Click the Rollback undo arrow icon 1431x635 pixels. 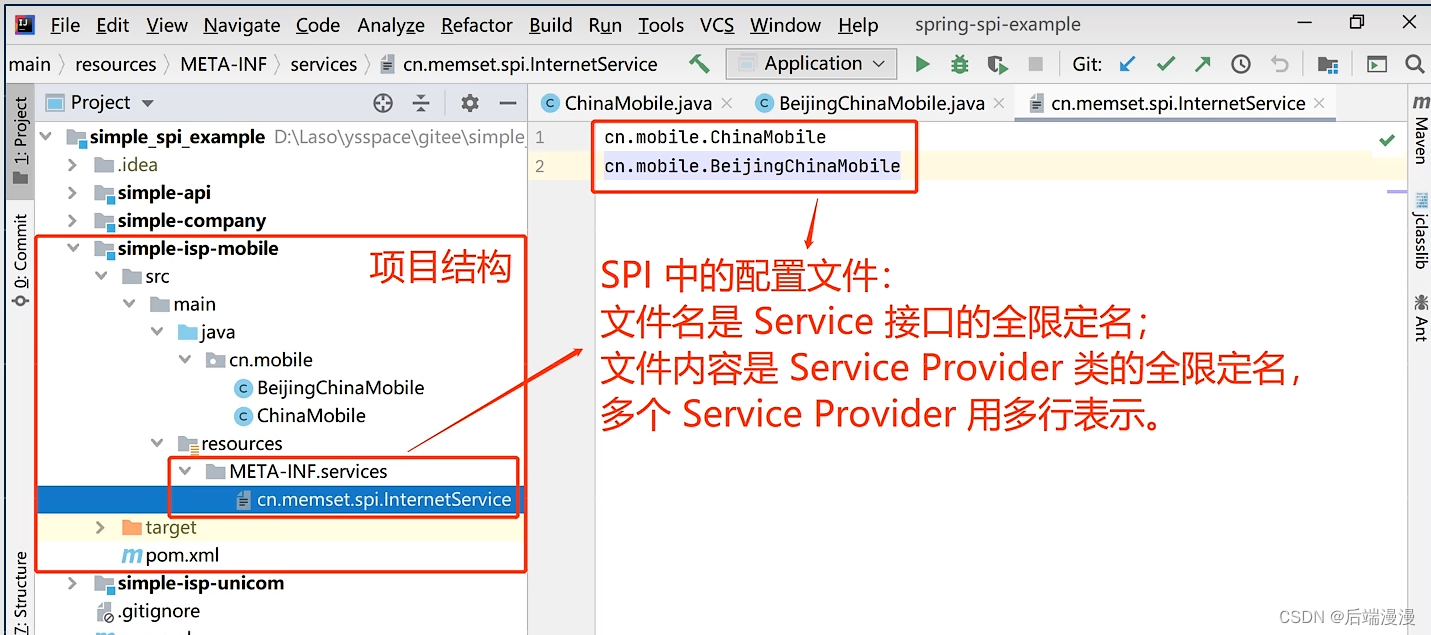[1279, 64]
